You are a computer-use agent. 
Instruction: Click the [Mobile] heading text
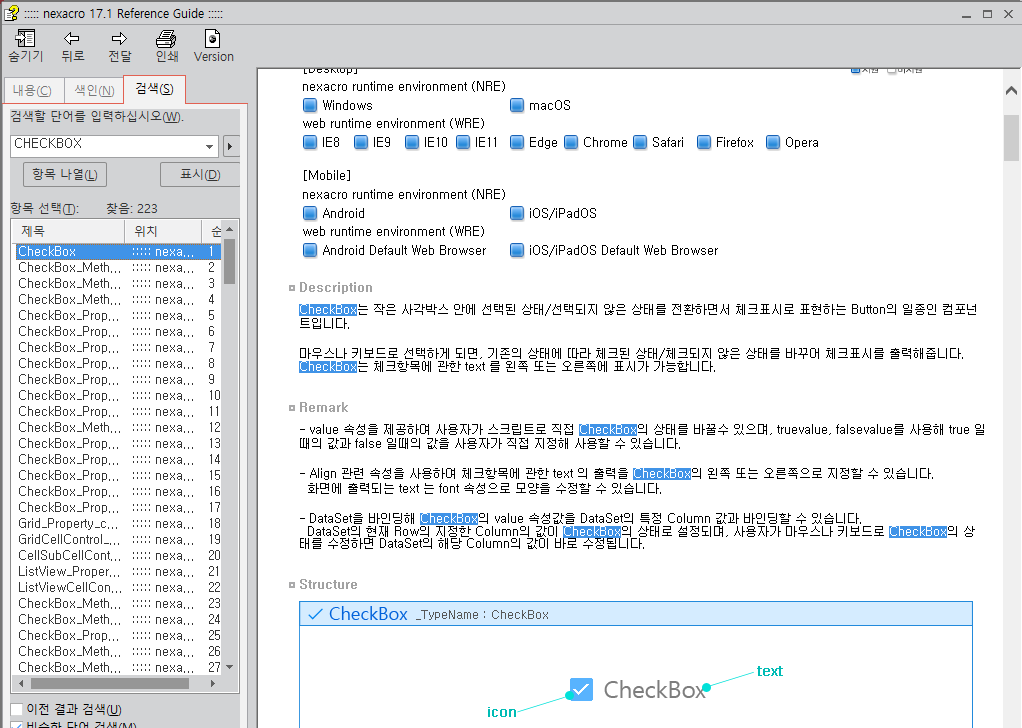coord(327,175)
